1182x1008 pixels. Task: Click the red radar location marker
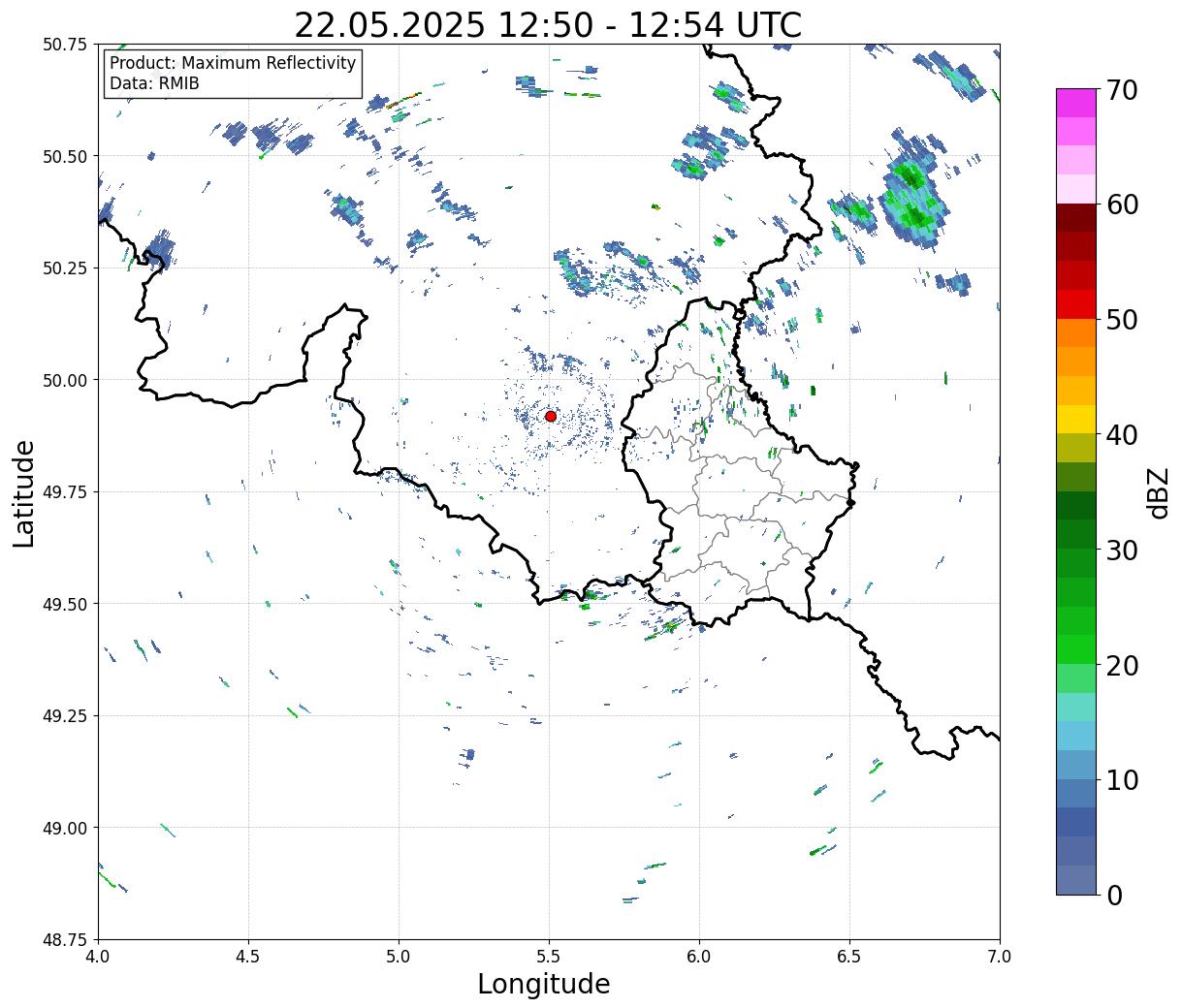550,416
